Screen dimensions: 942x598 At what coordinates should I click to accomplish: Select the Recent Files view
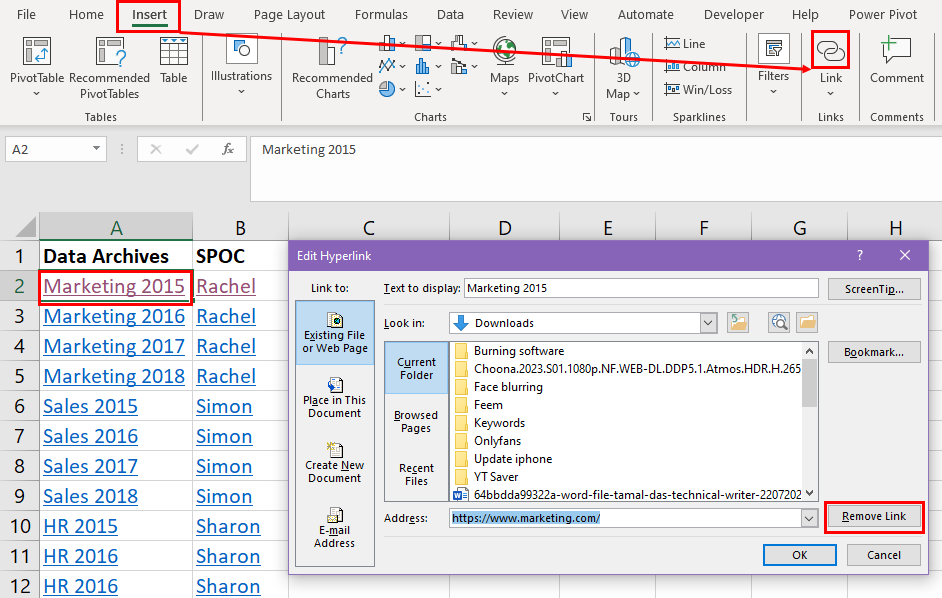pos(416,474)
